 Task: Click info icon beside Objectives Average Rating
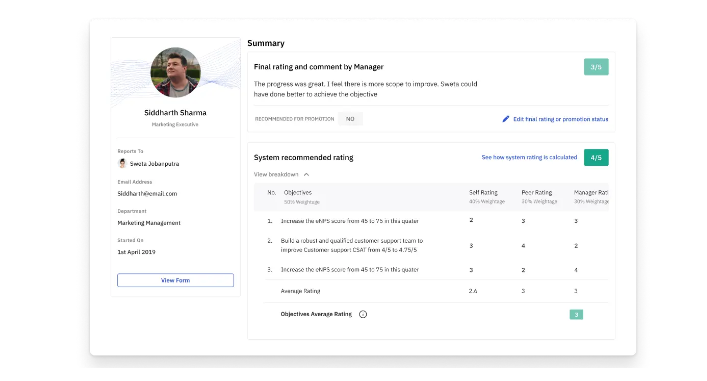coord(363,314)
